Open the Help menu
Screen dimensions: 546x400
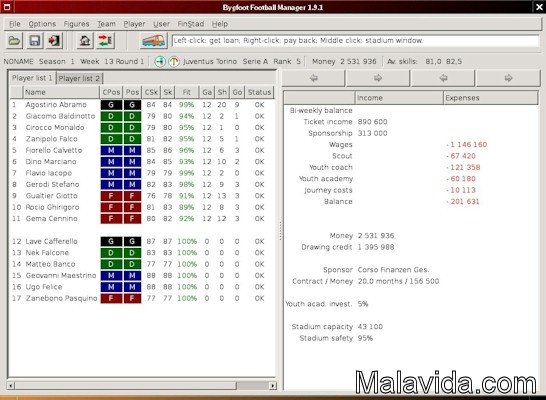(220, 24)
